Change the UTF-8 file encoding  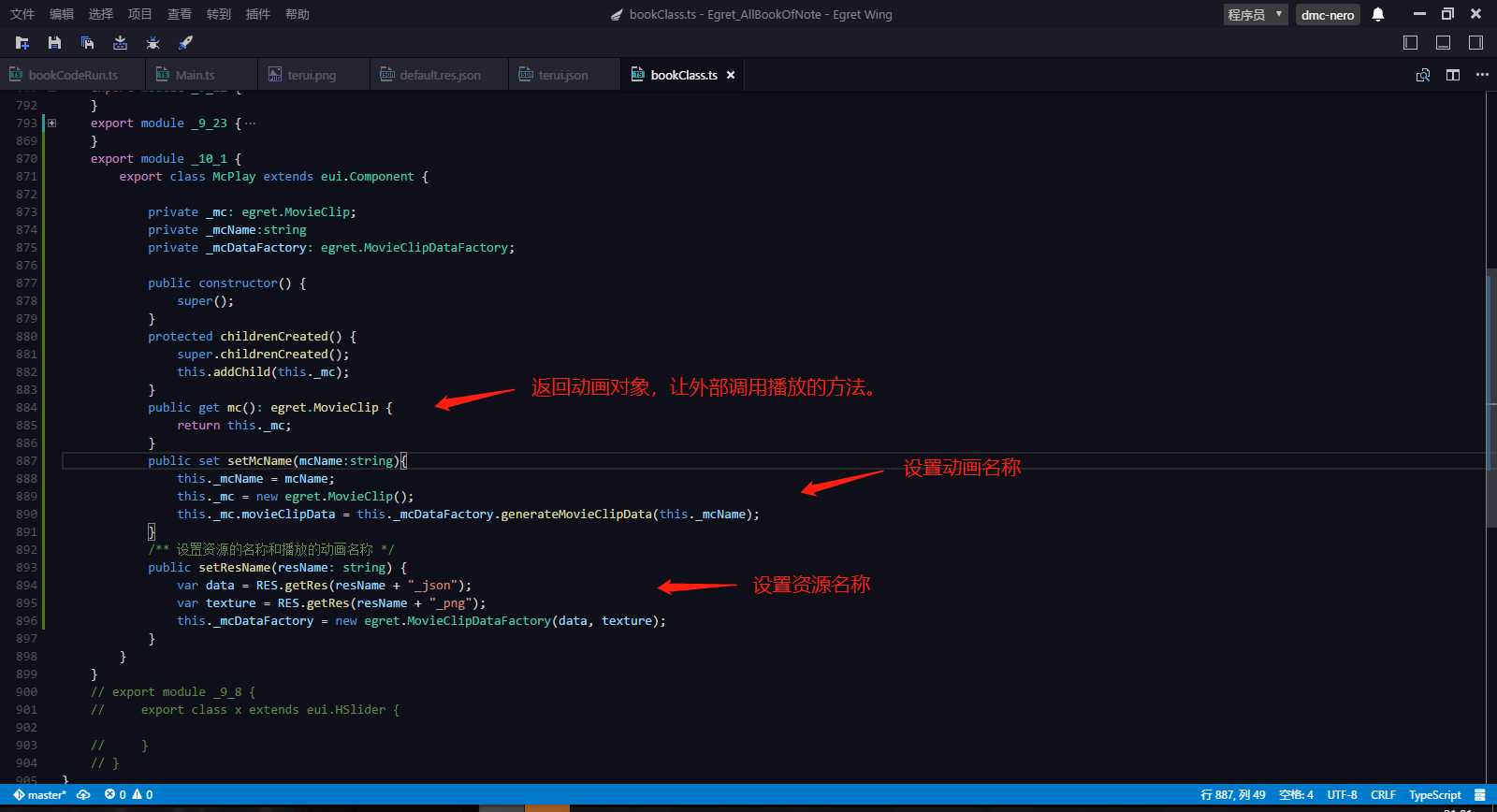1342,795
